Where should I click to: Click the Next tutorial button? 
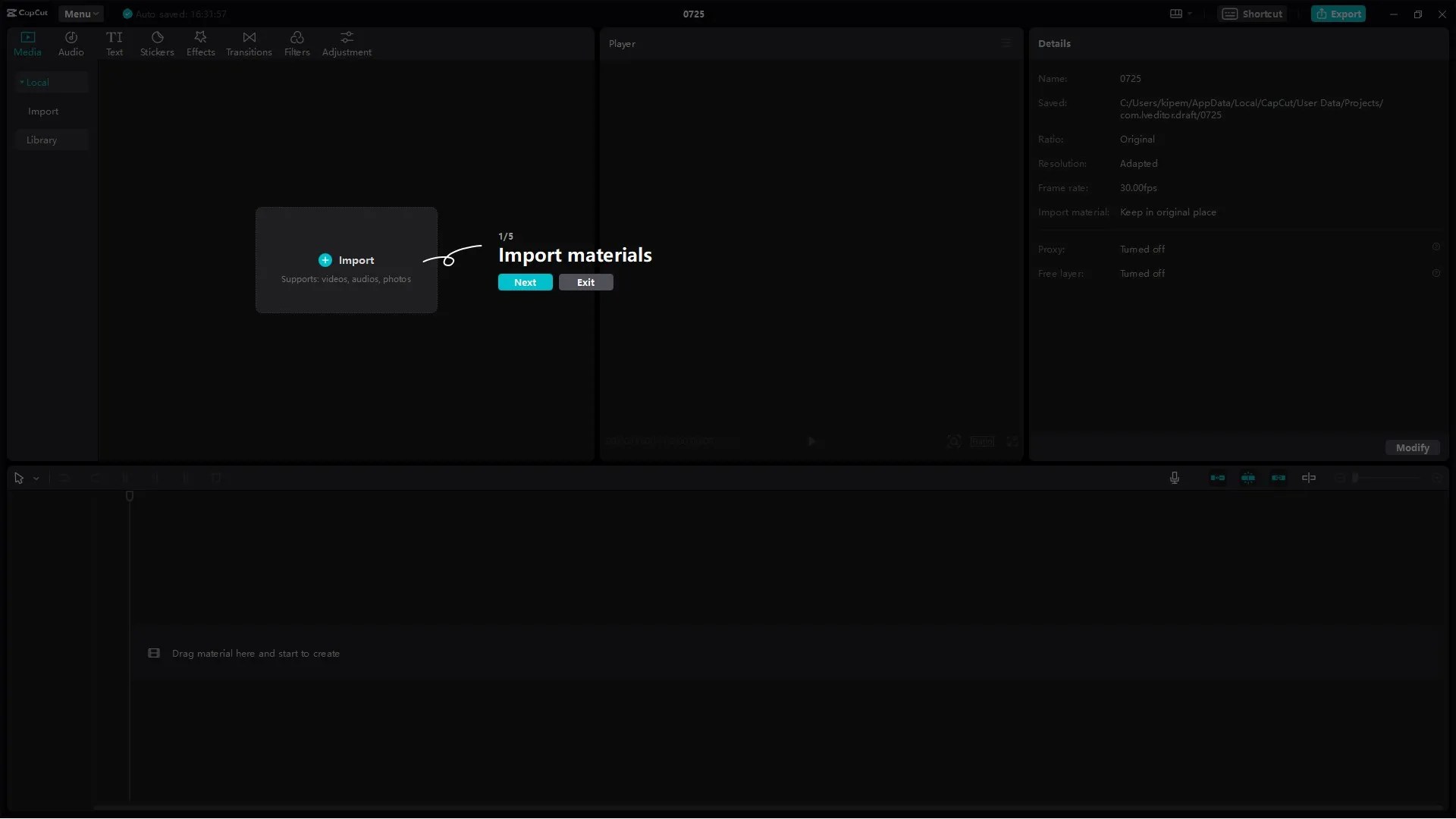click(525, 282)
